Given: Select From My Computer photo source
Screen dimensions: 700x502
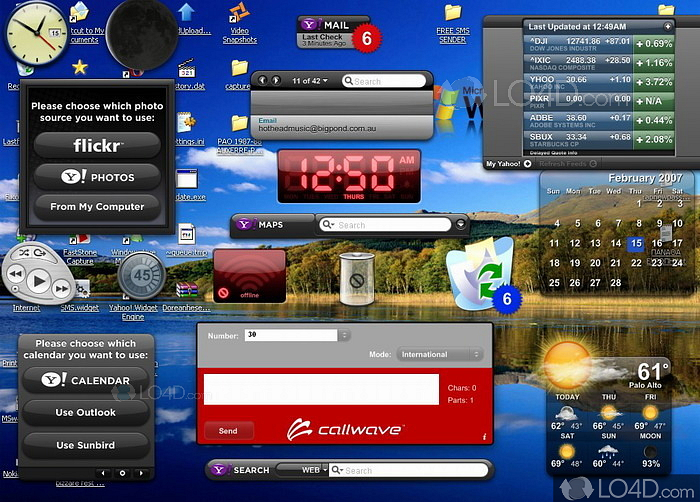Looking at the screenshot, I should (x=97, y=207).
